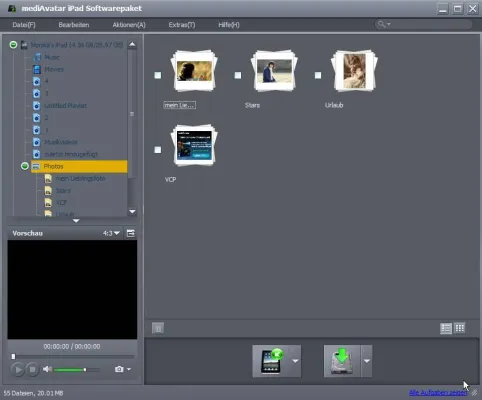
Task: Select the highlighted Photos tree item
Action: coord(79,166)
